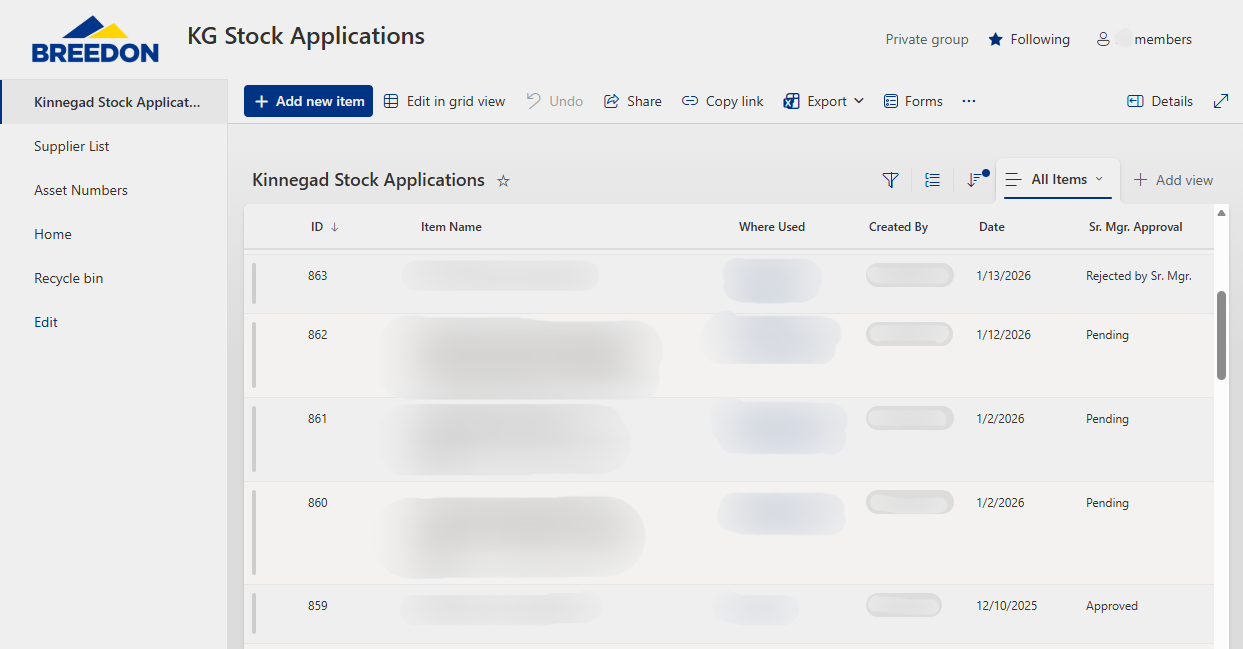Click the Date column header
Image resolution: width=1243 pixels, height=649 pixels.
992,227
